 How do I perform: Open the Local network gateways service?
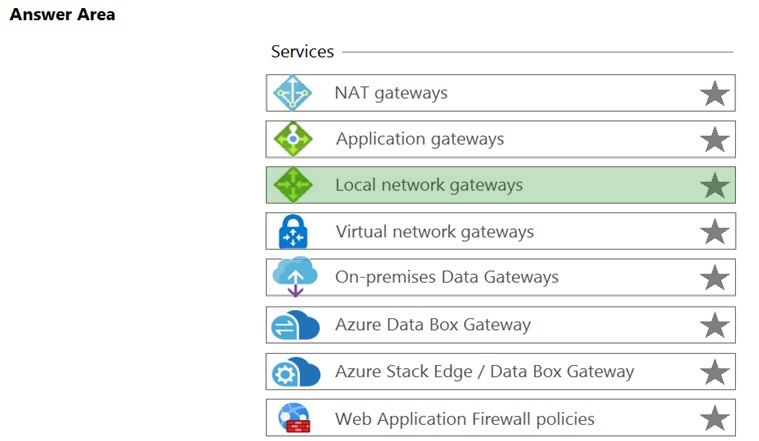coord(429,185)
